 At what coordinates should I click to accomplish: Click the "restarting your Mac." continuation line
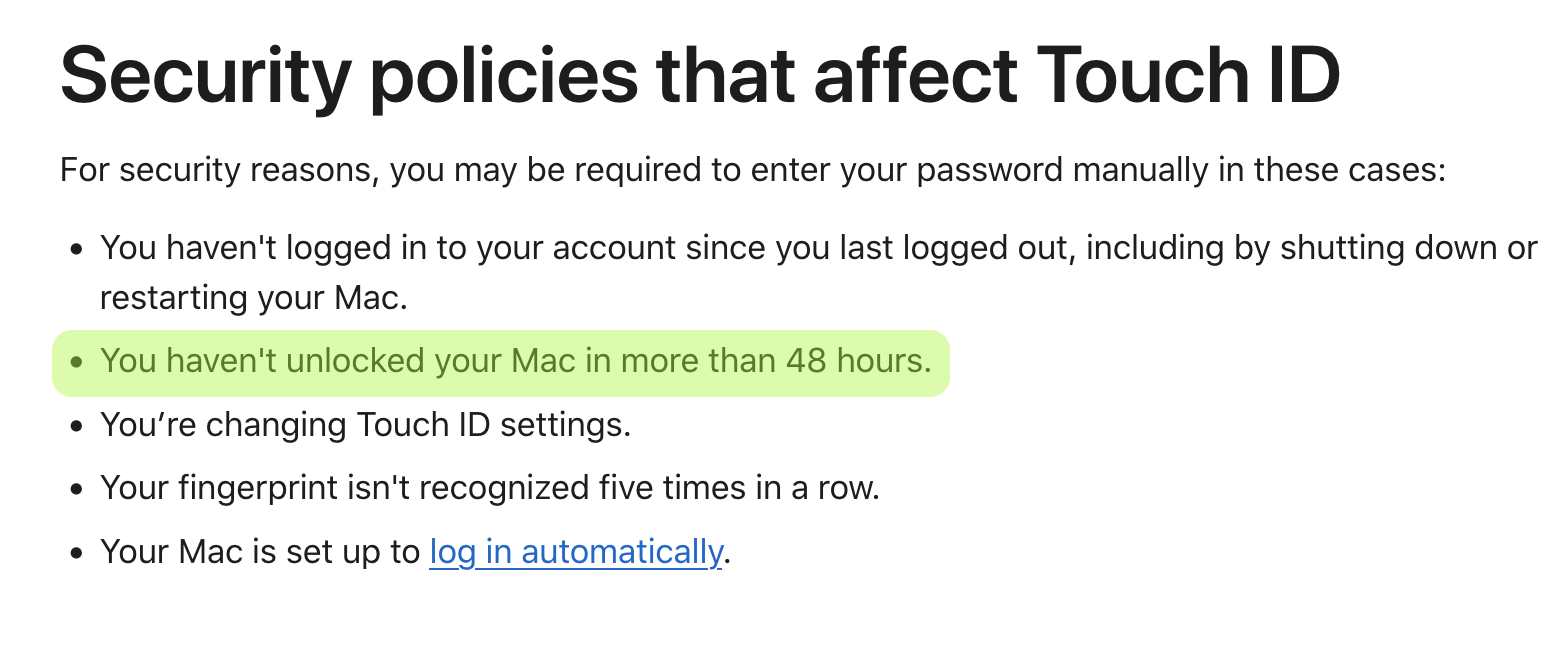(x=254, y=298)
